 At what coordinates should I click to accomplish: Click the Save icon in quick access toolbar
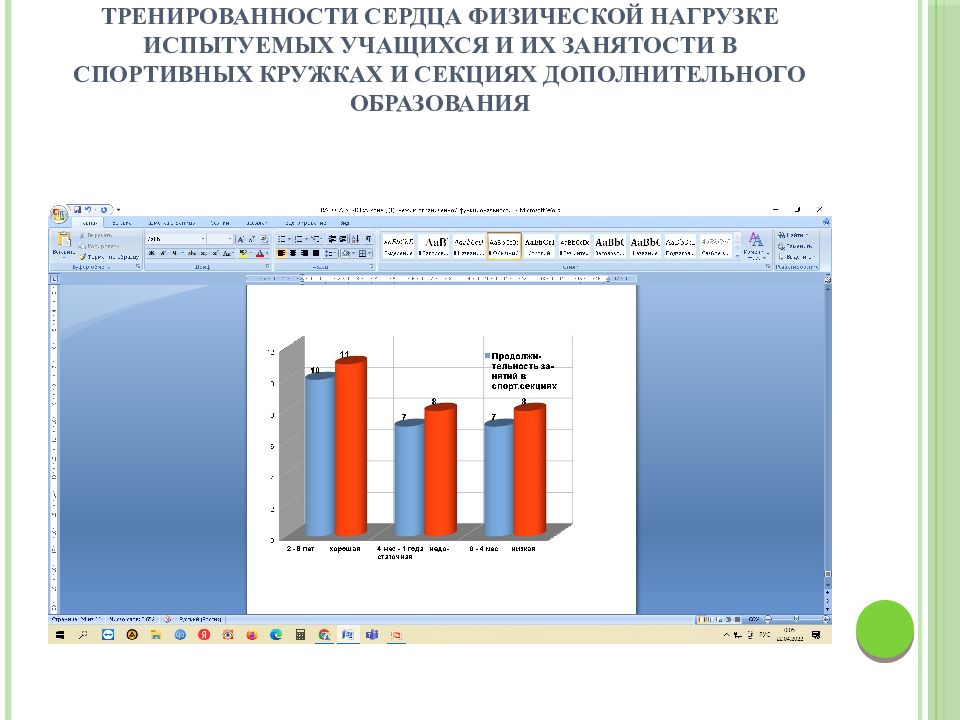[76, 209]
